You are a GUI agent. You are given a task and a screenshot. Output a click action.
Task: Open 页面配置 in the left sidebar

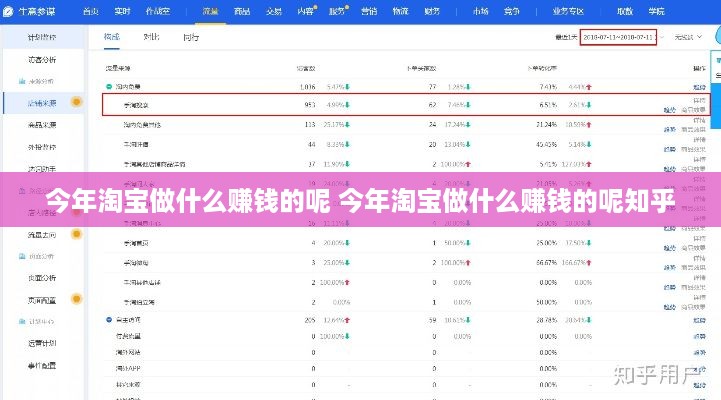click(42, 300)
